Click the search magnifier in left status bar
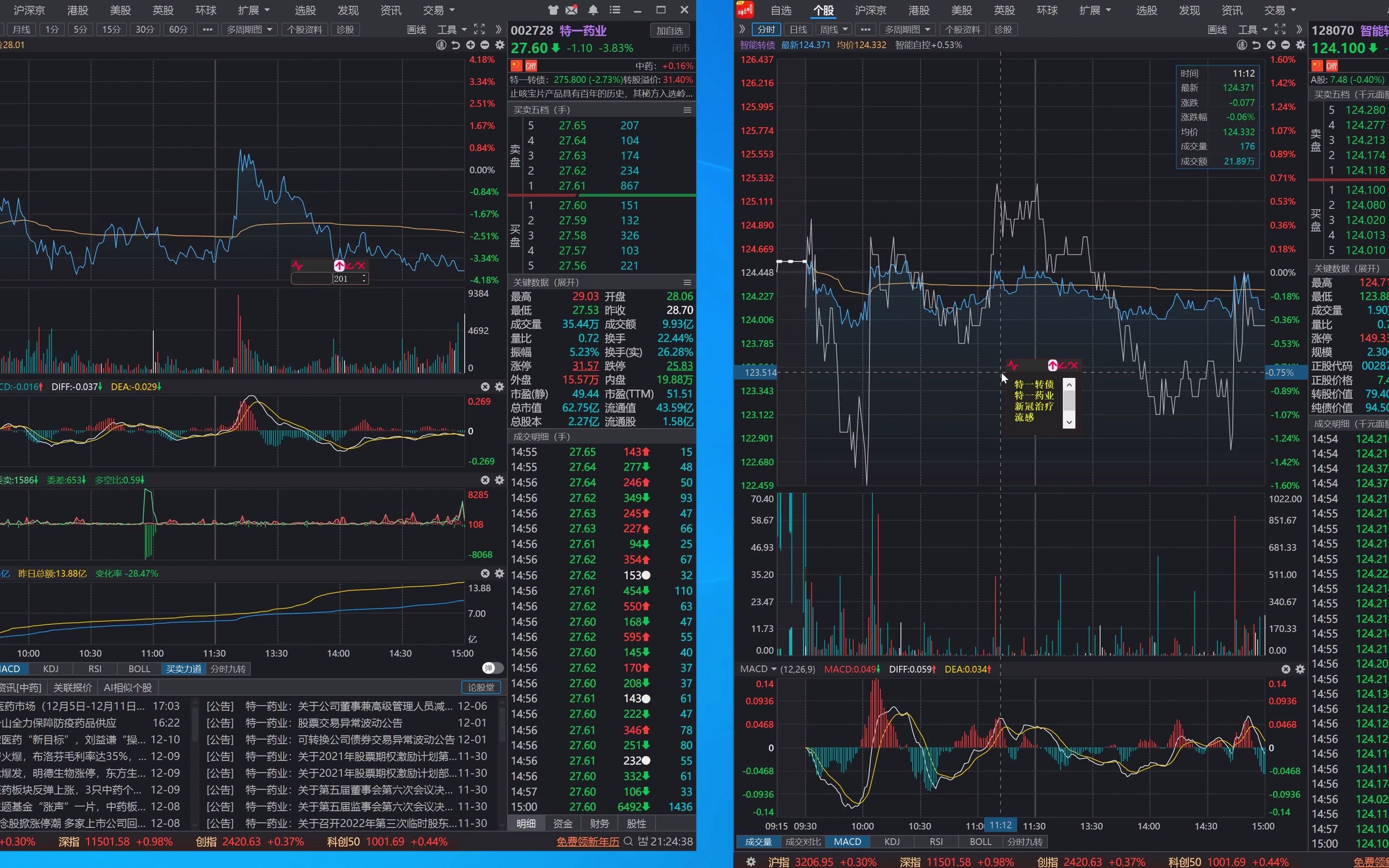 [x=628, y=841]
